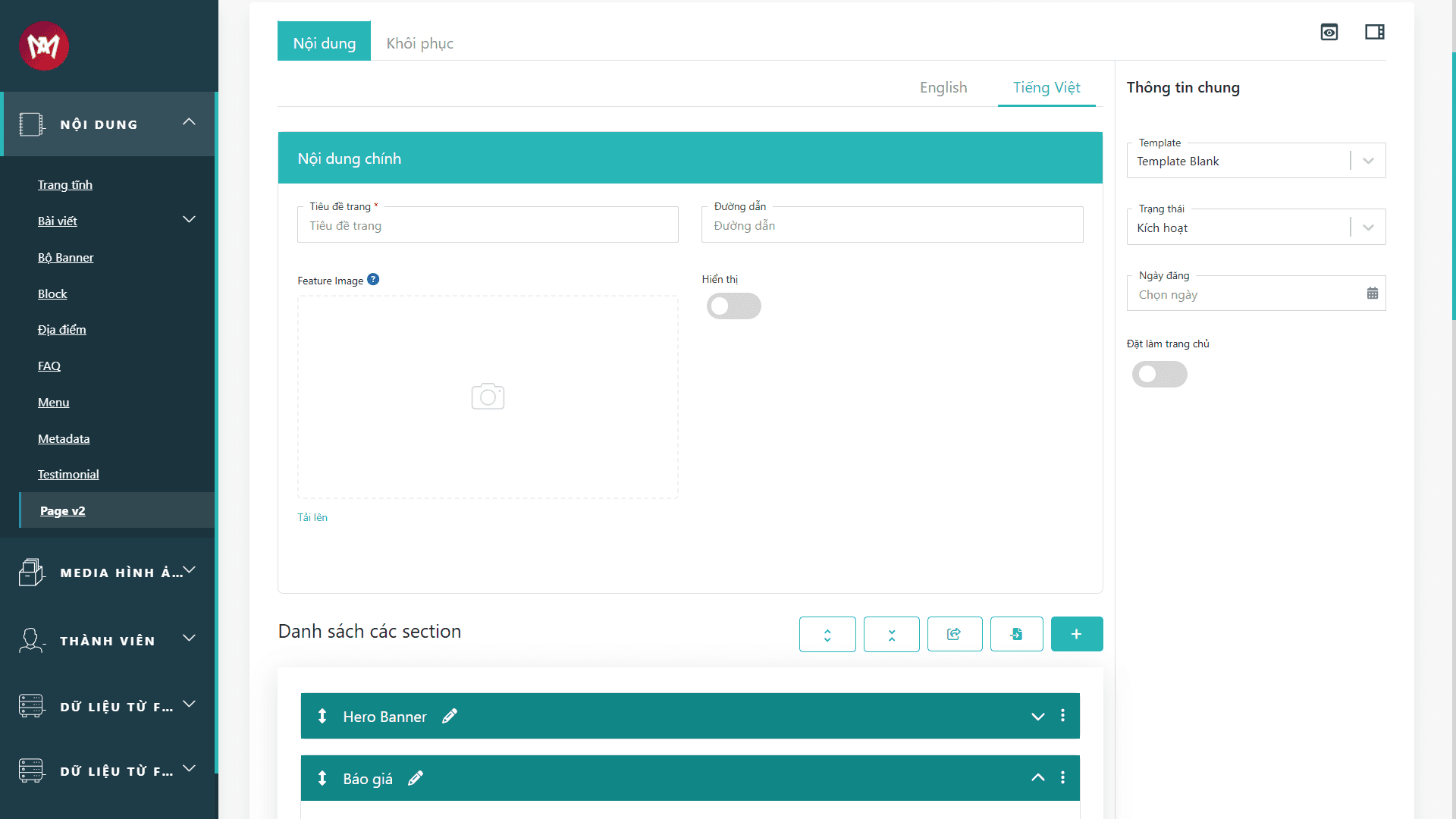This screenshot has height=819, width=1456.
Task: Add a new section with plus button
Action: click(x=1077, y=634)
